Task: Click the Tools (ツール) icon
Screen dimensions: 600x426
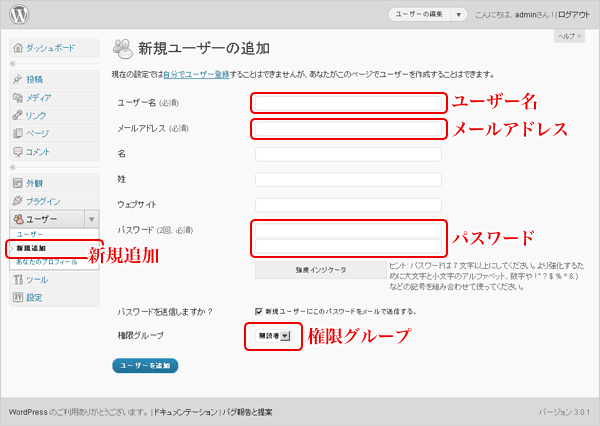Action: (18, 279)
